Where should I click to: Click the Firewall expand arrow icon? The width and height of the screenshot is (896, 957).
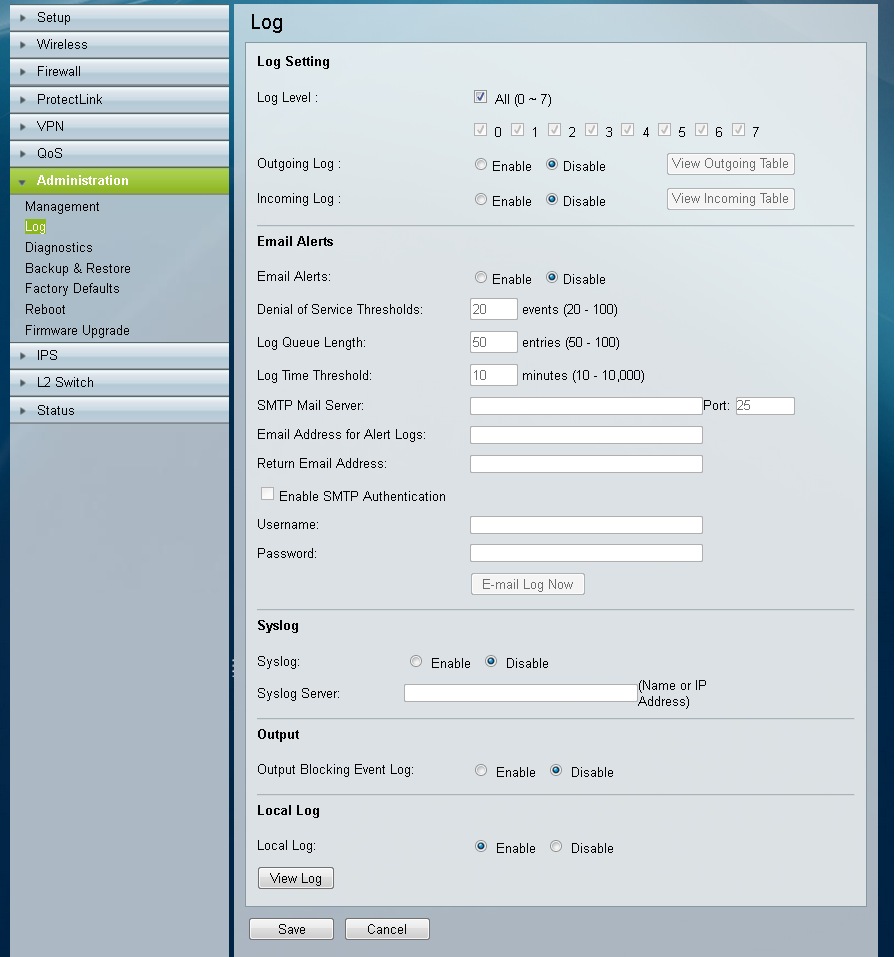coord(22,71)
